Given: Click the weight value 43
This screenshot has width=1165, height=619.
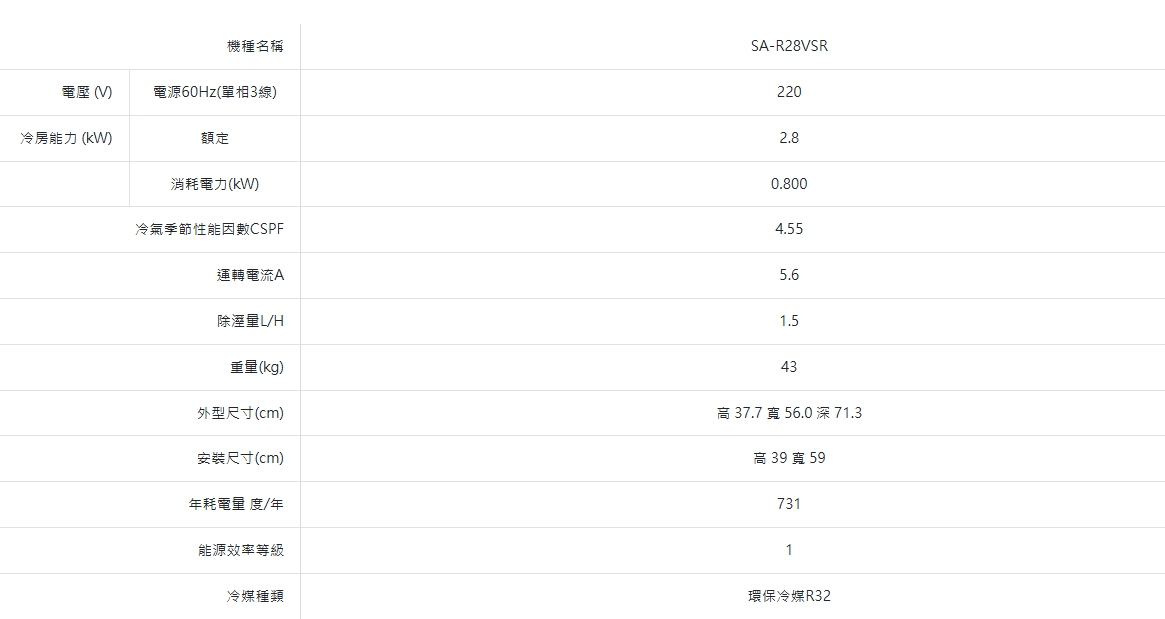Looking at the screenshot, I should click(x=789, y=367).
